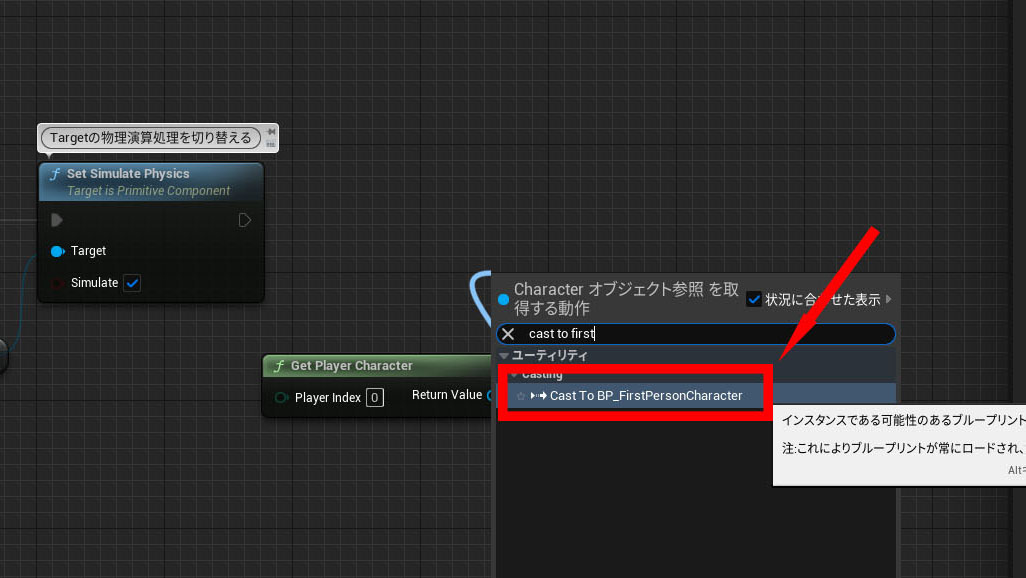Viewport: 1026px width, 578px height.
Task: Click the red Simulate boolean pin
Action: coord(57,283)
